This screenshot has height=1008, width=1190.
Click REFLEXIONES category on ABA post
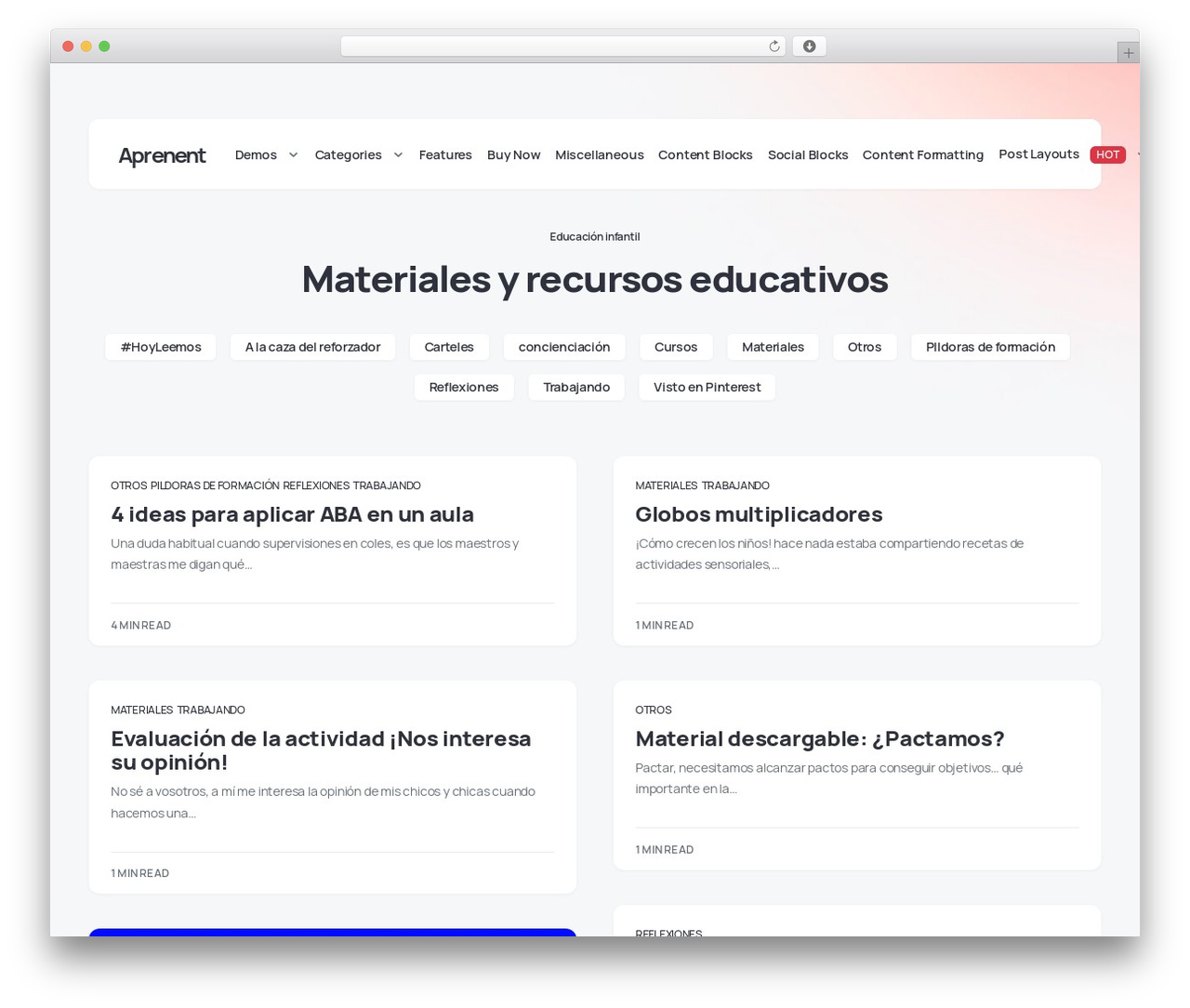tap(316, 485)
